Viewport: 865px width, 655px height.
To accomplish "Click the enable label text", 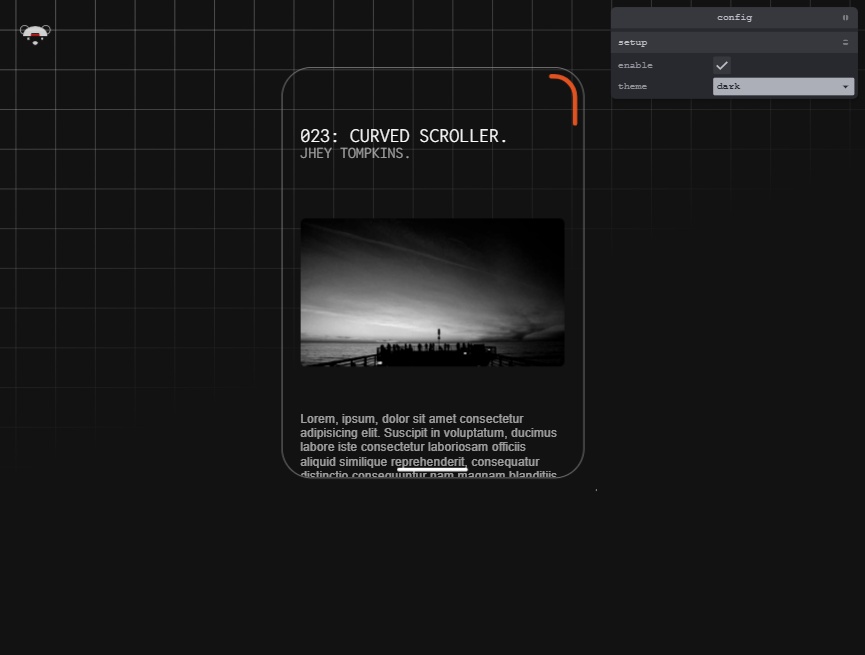I will (x=635, y=65).
